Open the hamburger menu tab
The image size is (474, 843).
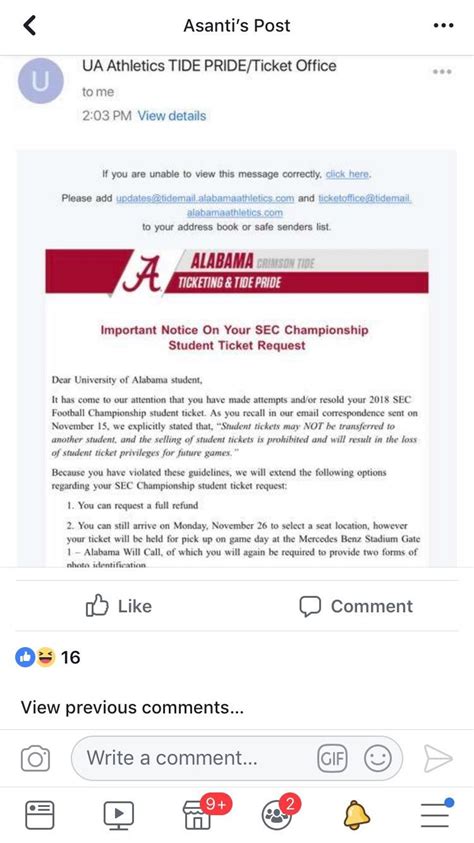click(435, 814)
